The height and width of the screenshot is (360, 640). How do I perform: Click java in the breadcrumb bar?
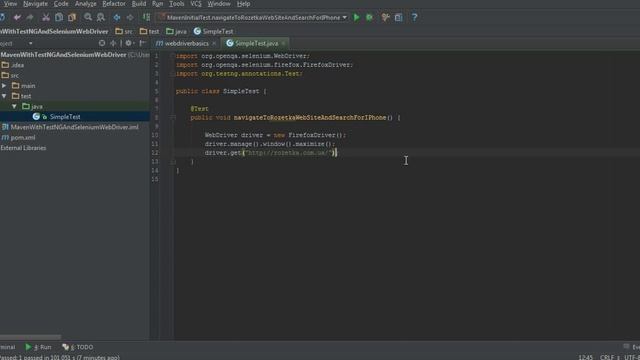point(176,31)
